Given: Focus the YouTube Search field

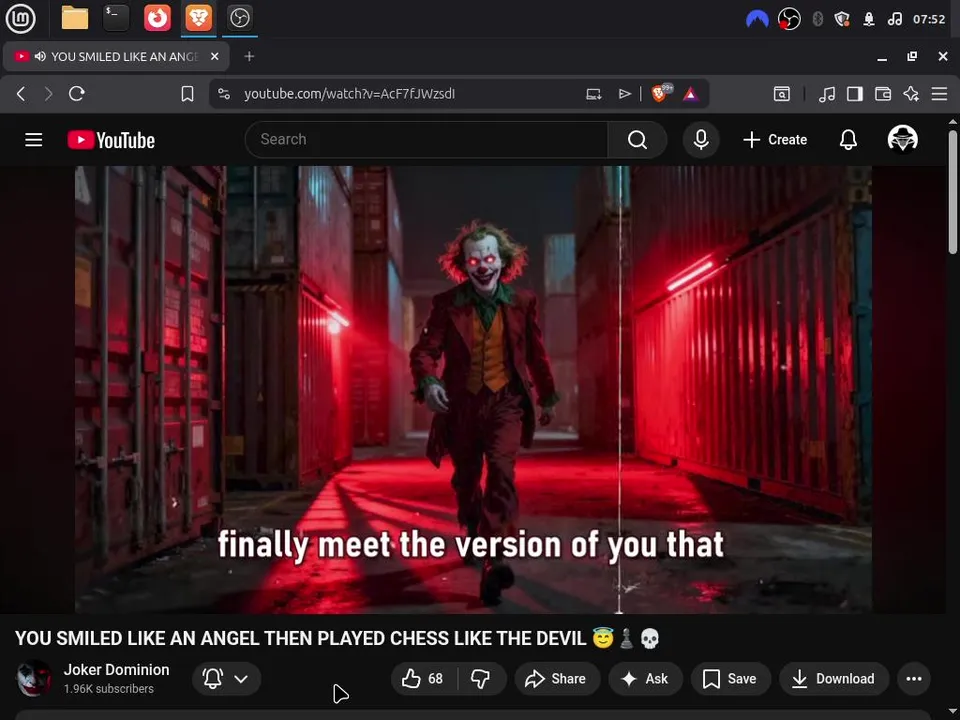Looking at the screenshot, I should [427, 140].
